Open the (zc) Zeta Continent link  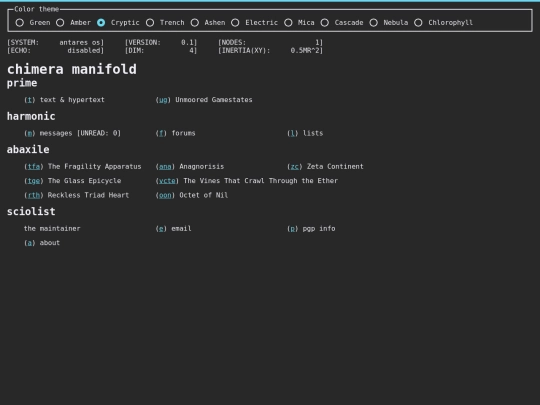click(295, 167)
